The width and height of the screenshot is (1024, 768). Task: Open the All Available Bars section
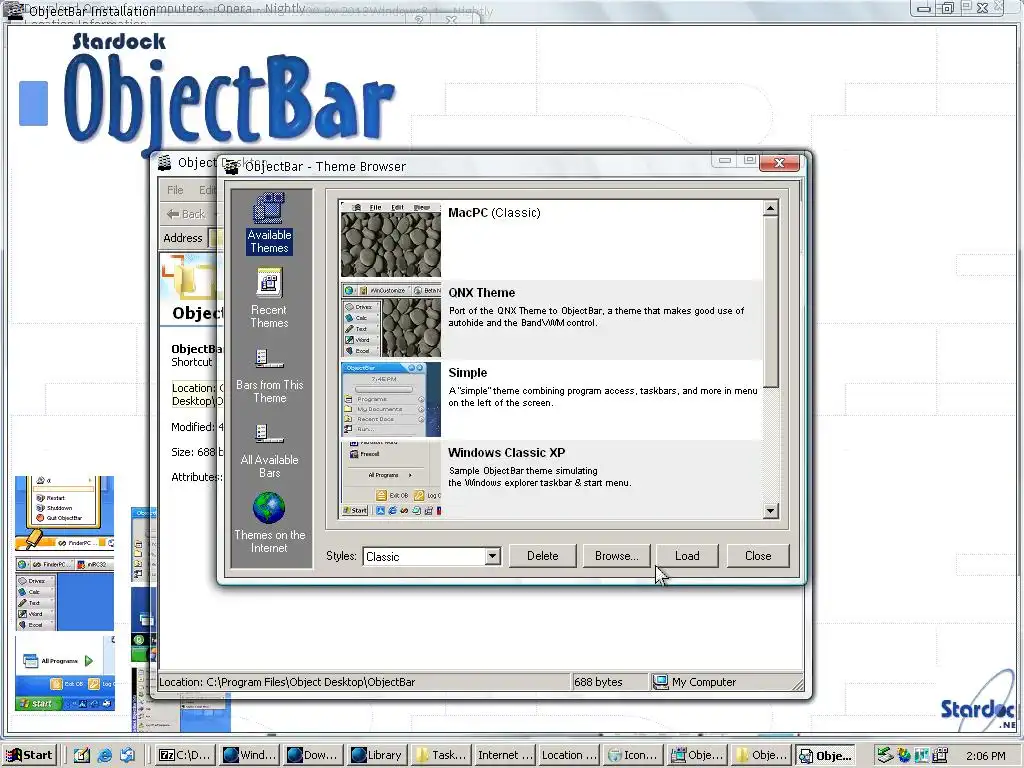click(x=269, y=451)
